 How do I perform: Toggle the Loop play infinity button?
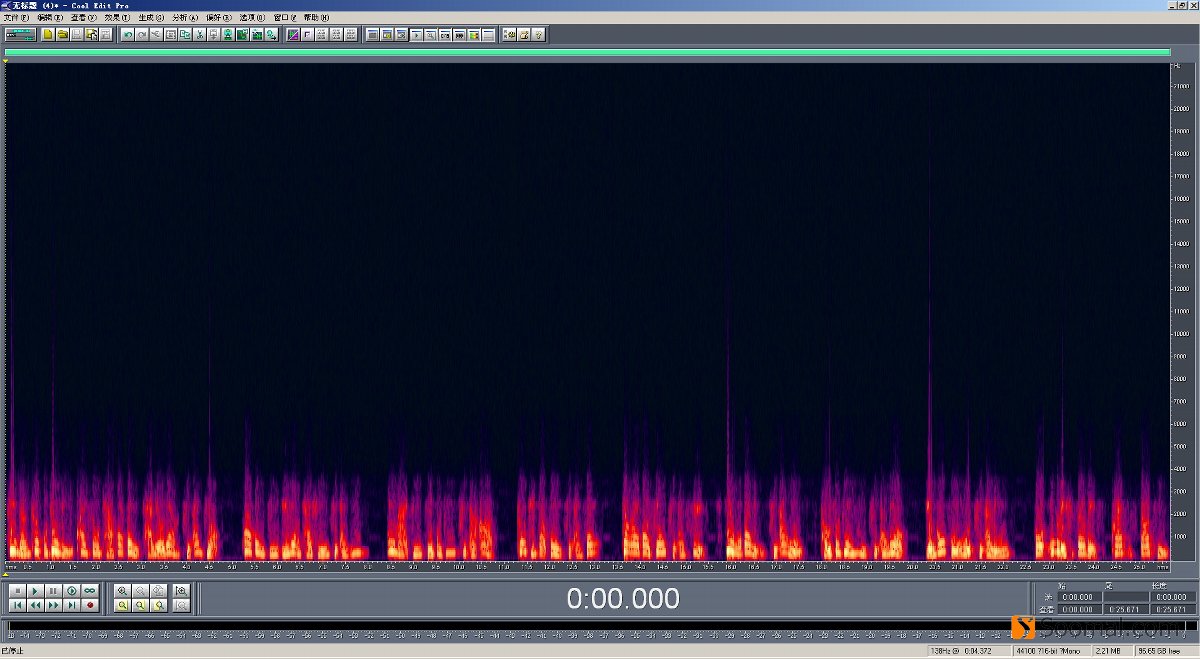90,591
